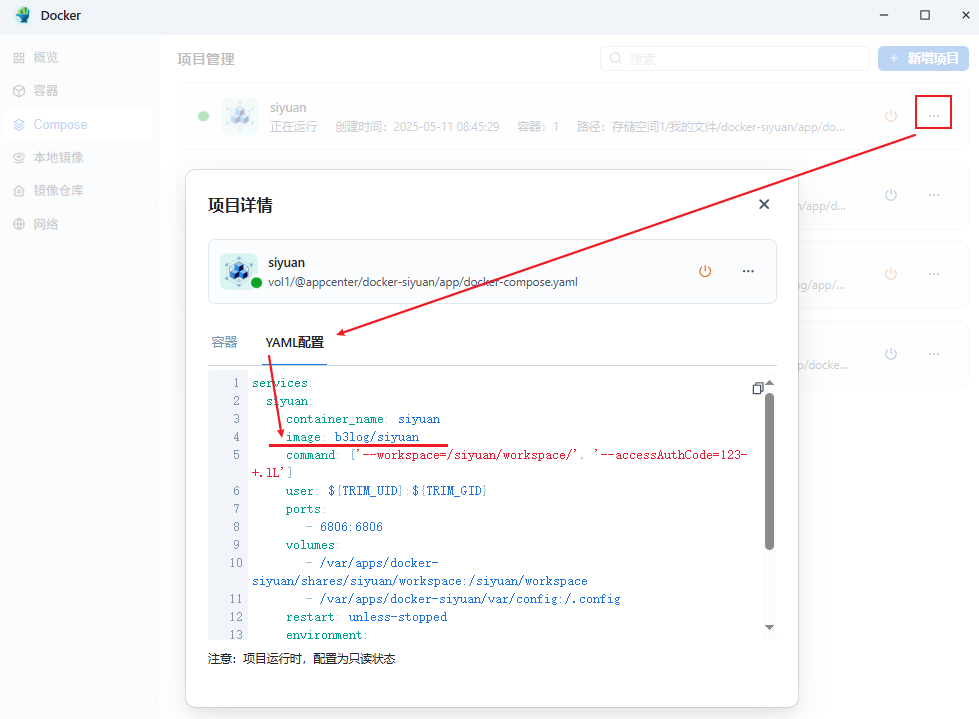
Task: Click the 搜索 search field
Action: click(735, 59)
